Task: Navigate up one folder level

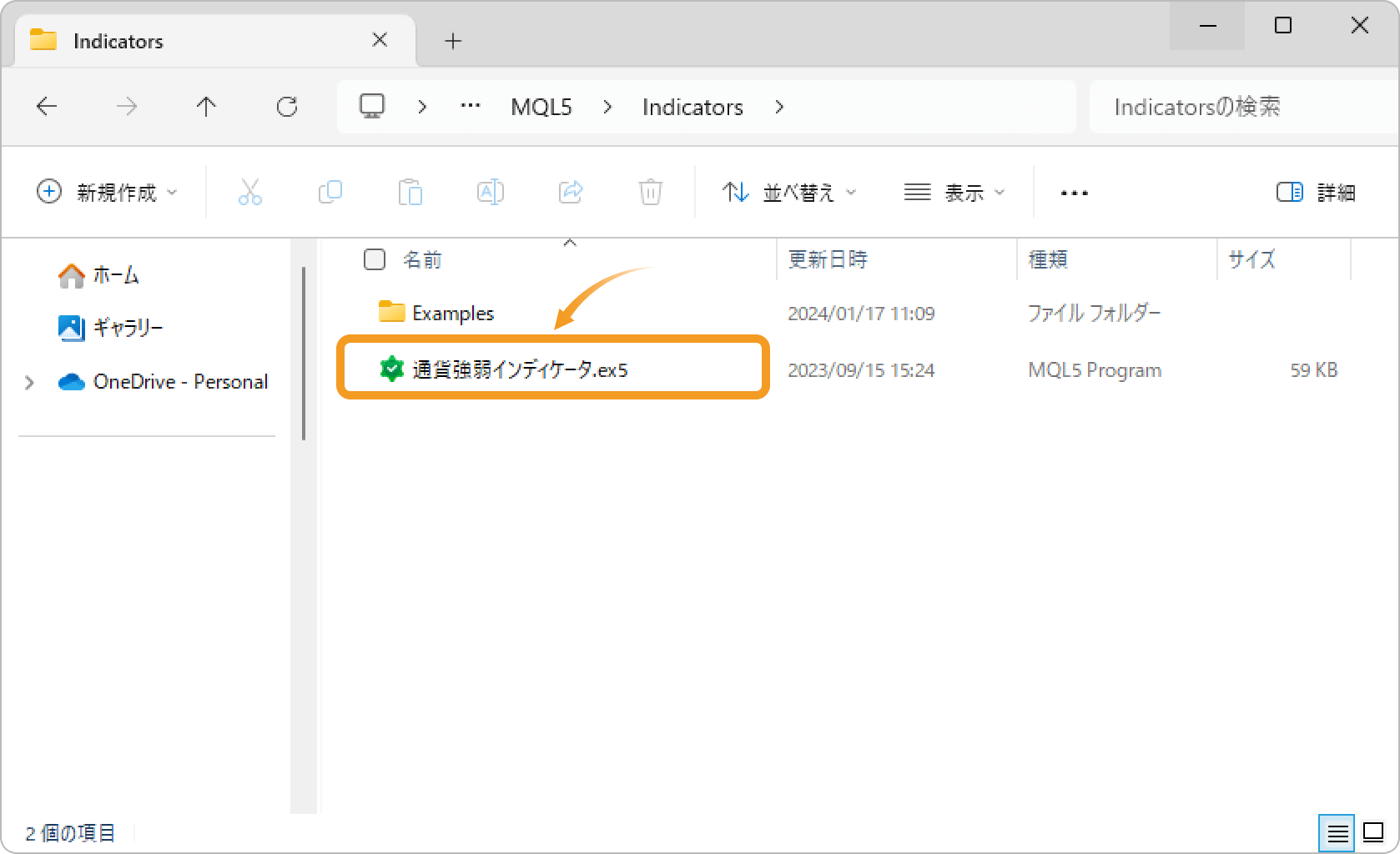Action: [206, 107]
